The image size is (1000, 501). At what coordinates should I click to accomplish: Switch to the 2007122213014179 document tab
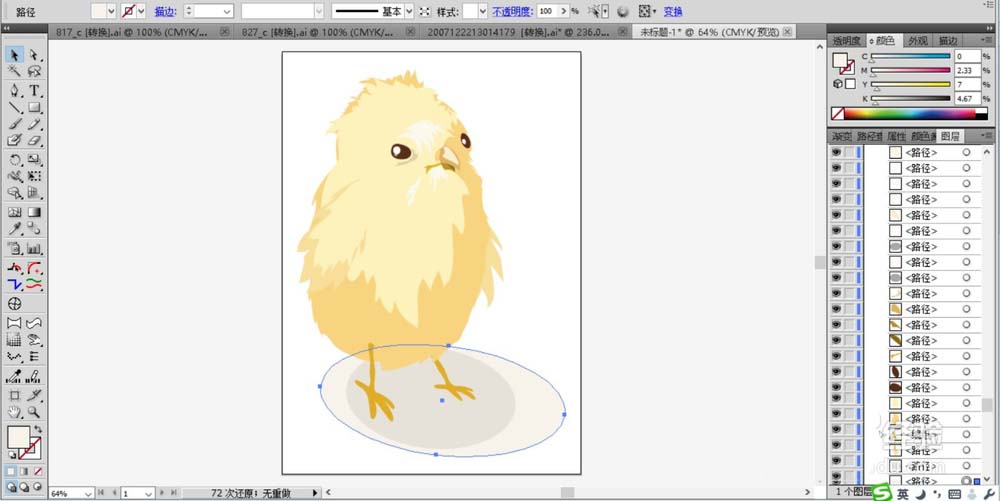tap(518, 32)
